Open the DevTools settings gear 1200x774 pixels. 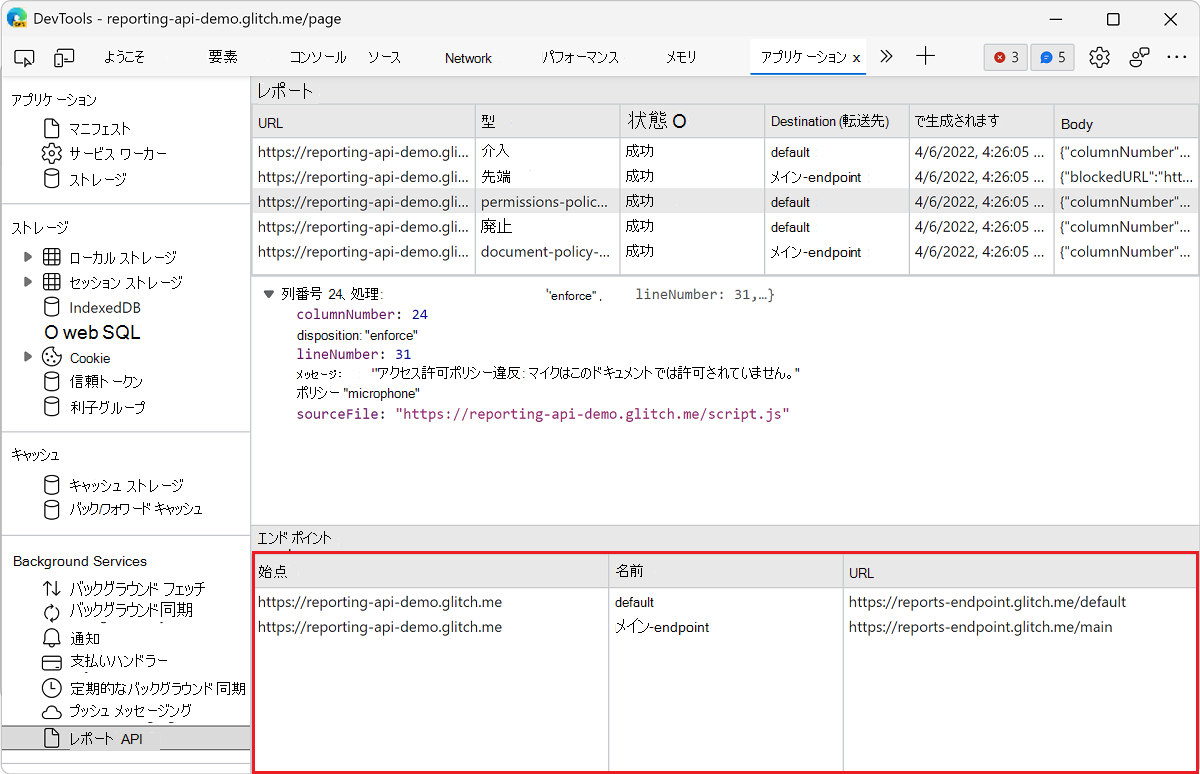(1099, 57)
